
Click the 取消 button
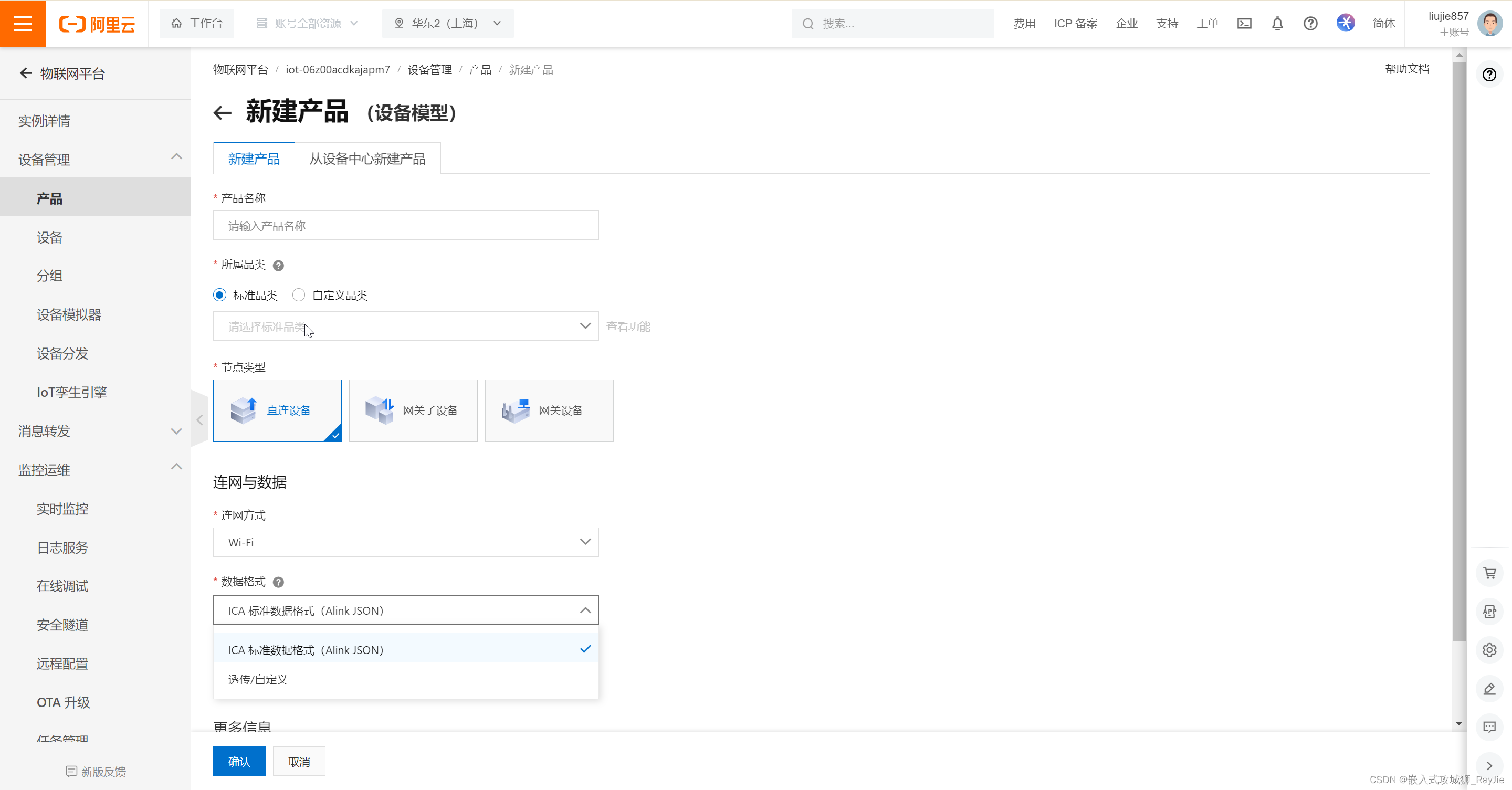tap(299, 761)
